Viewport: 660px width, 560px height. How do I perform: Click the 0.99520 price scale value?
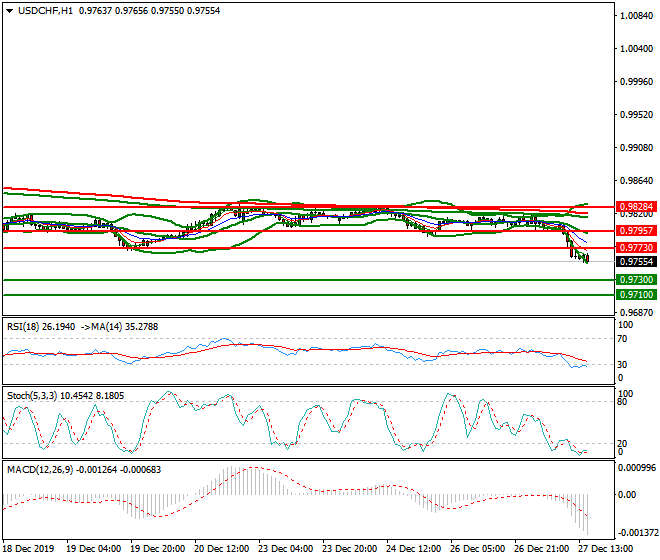[636, 115]
